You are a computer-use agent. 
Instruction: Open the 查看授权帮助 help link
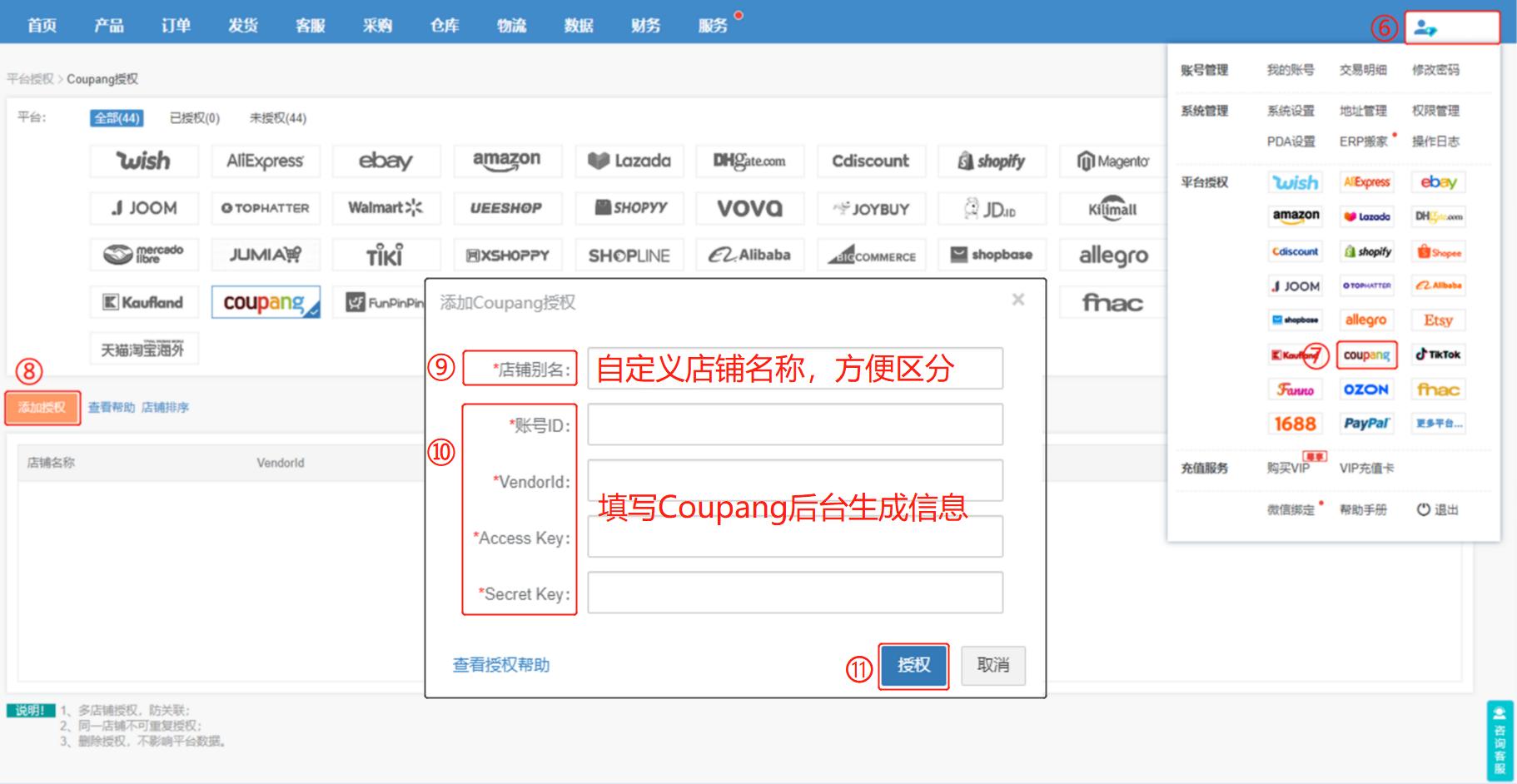[500, 665]
